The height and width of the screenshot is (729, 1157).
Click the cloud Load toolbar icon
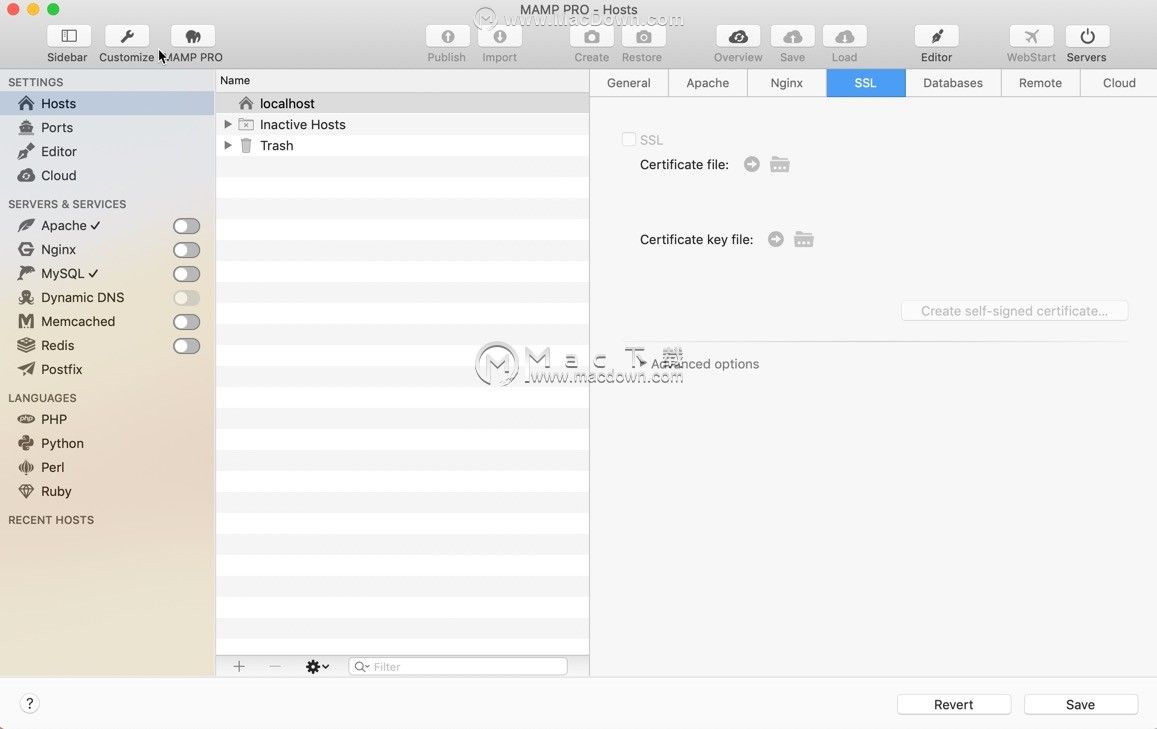click(x=845, y=36)
